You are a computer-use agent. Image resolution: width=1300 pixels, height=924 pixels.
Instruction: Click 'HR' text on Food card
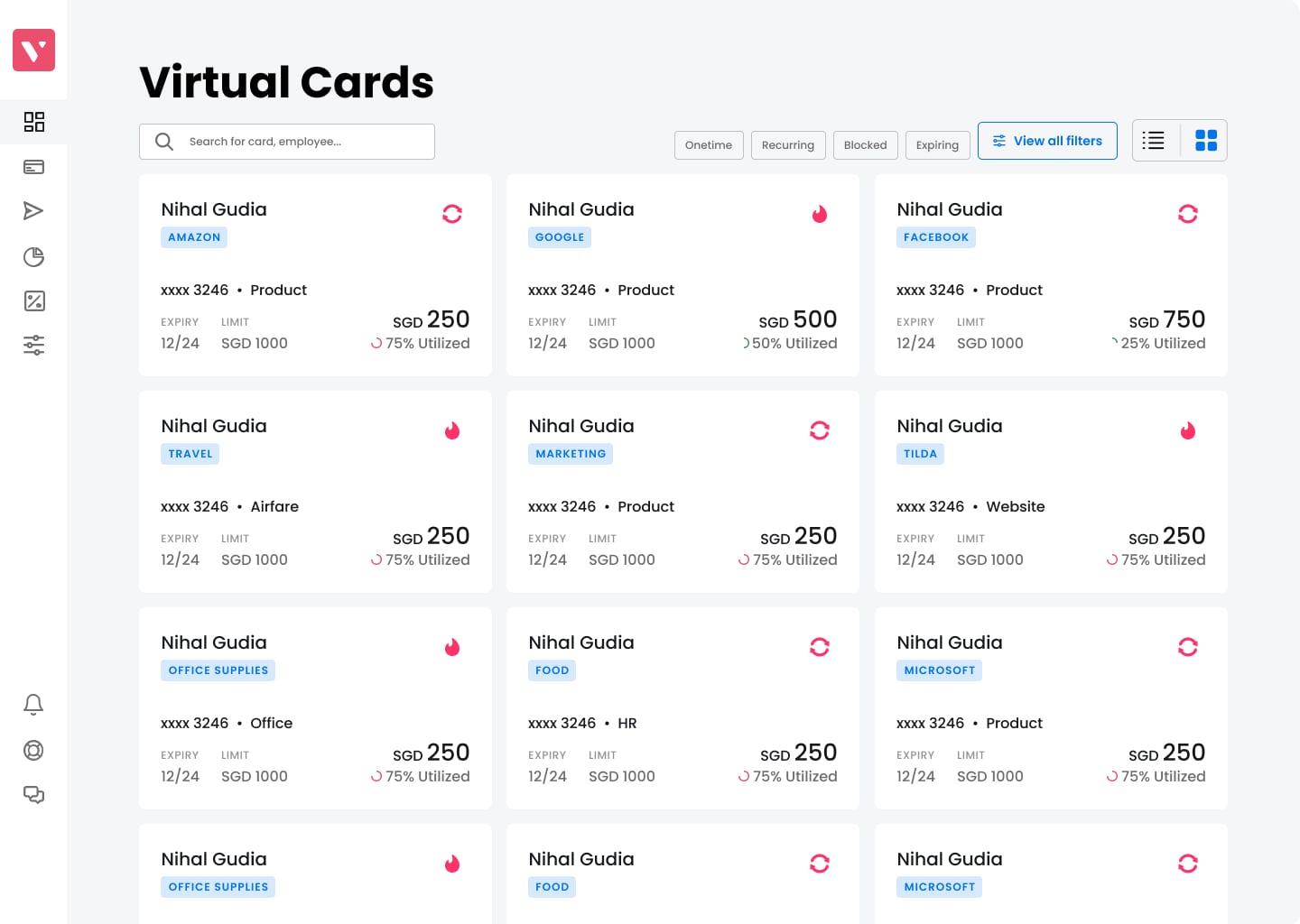pos(627,723)
